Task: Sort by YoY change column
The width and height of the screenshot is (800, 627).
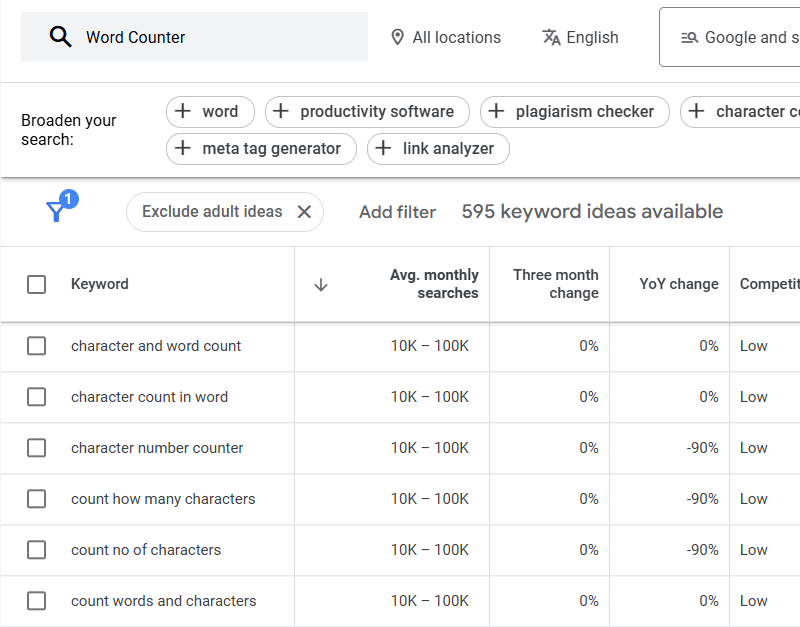Action: click(679, 284)
